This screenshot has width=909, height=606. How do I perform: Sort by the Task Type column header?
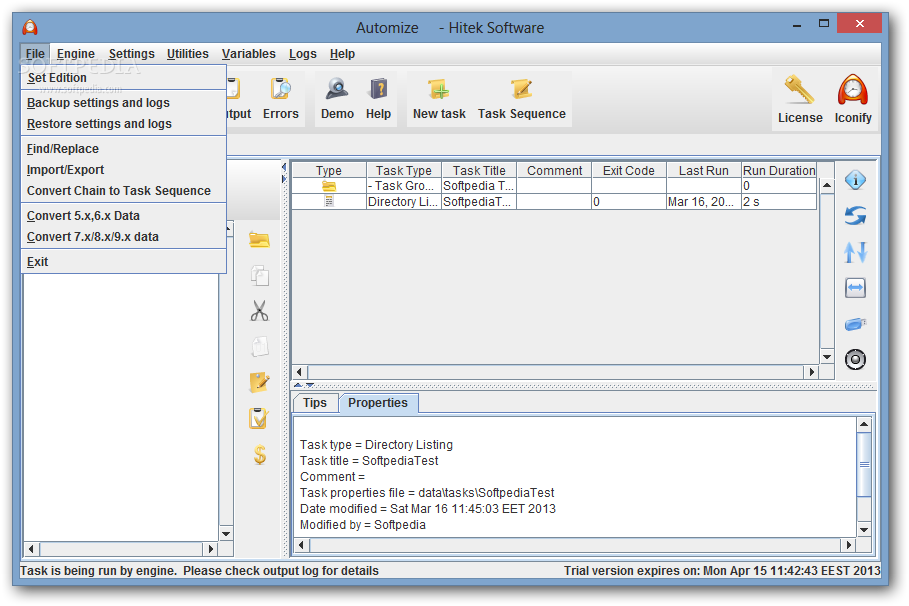tap(403, 170)
